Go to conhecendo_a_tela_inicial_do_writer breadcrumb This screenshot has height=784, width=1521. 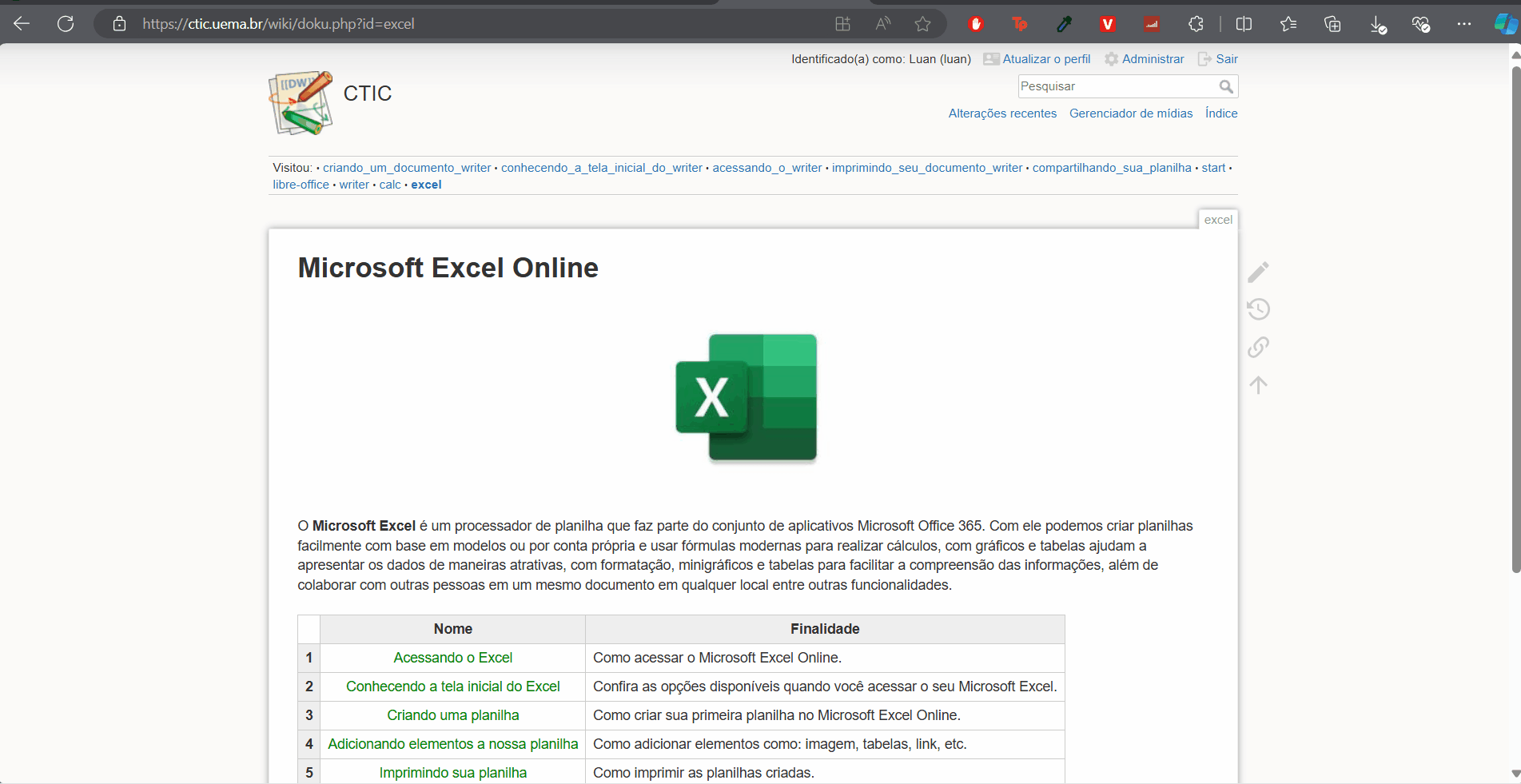point(602,168)
